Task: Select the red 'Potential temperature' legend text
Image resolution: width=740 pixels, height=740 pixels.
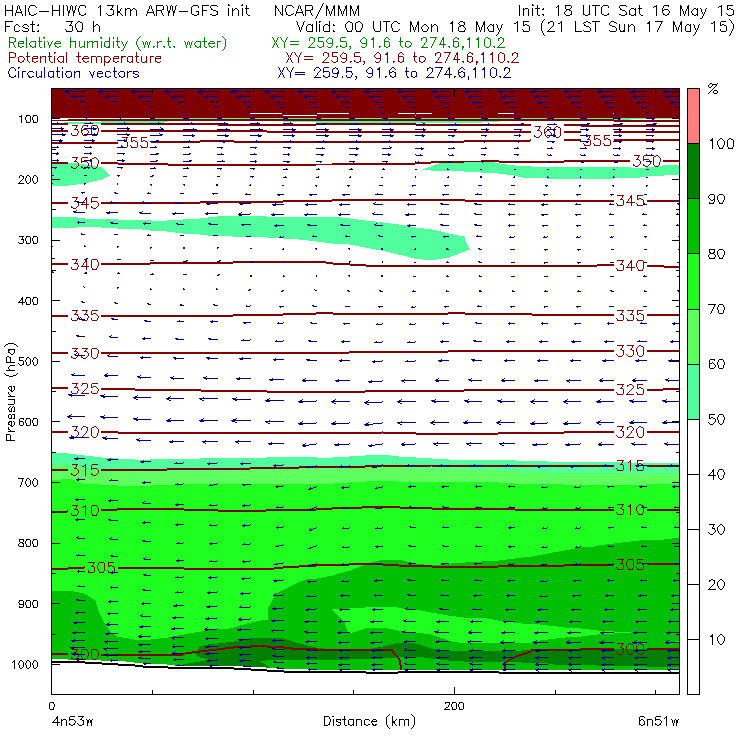Action: click(84, 58)
